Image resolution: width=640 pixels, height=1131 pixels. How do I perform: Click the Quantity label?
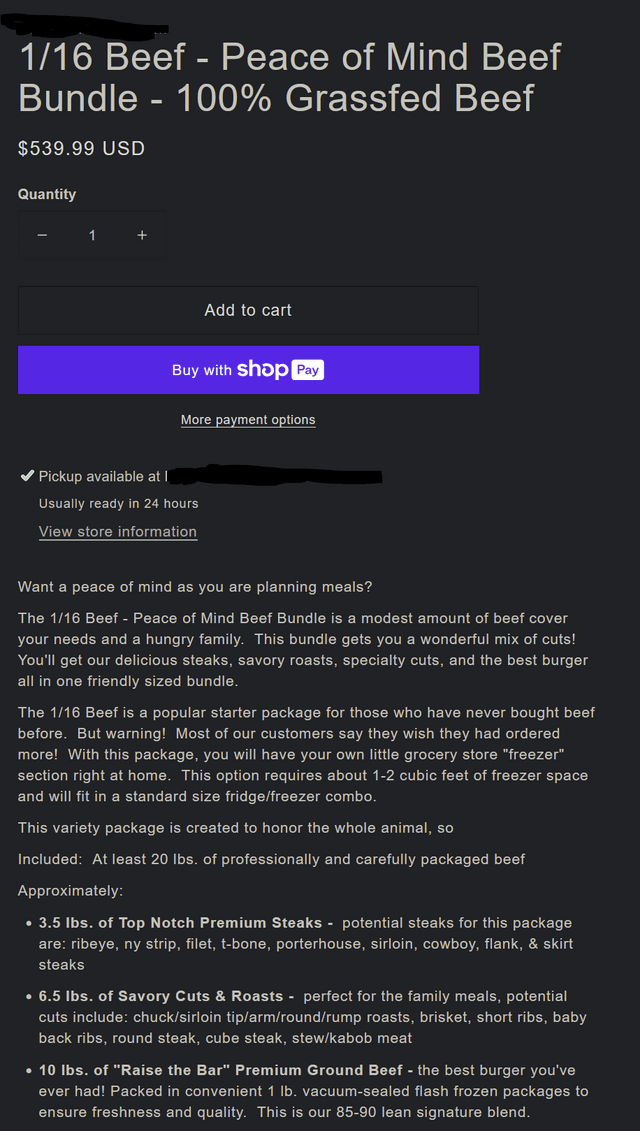[x=47, y=194]
